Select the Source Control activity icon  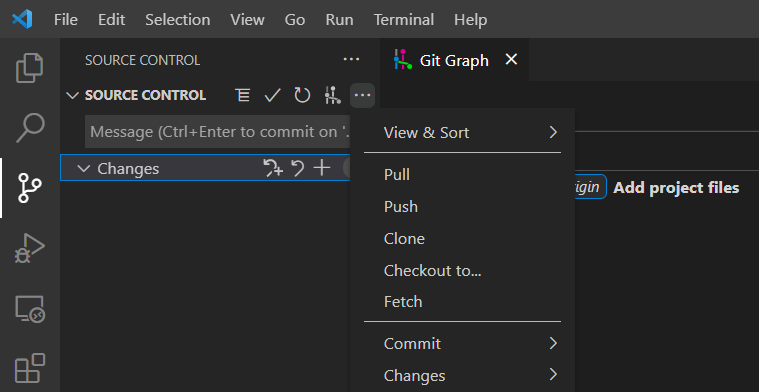[x=30, y=188]
